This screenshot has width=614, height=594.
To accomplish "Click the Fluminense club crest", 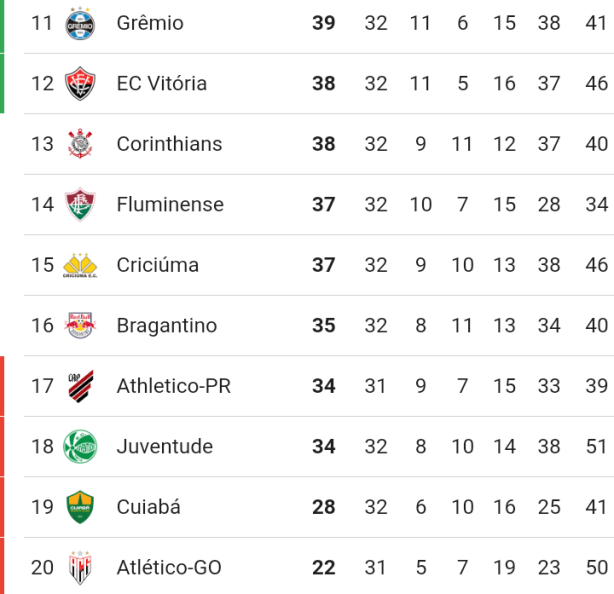I will pyautogui.click(x=80, y=204).
